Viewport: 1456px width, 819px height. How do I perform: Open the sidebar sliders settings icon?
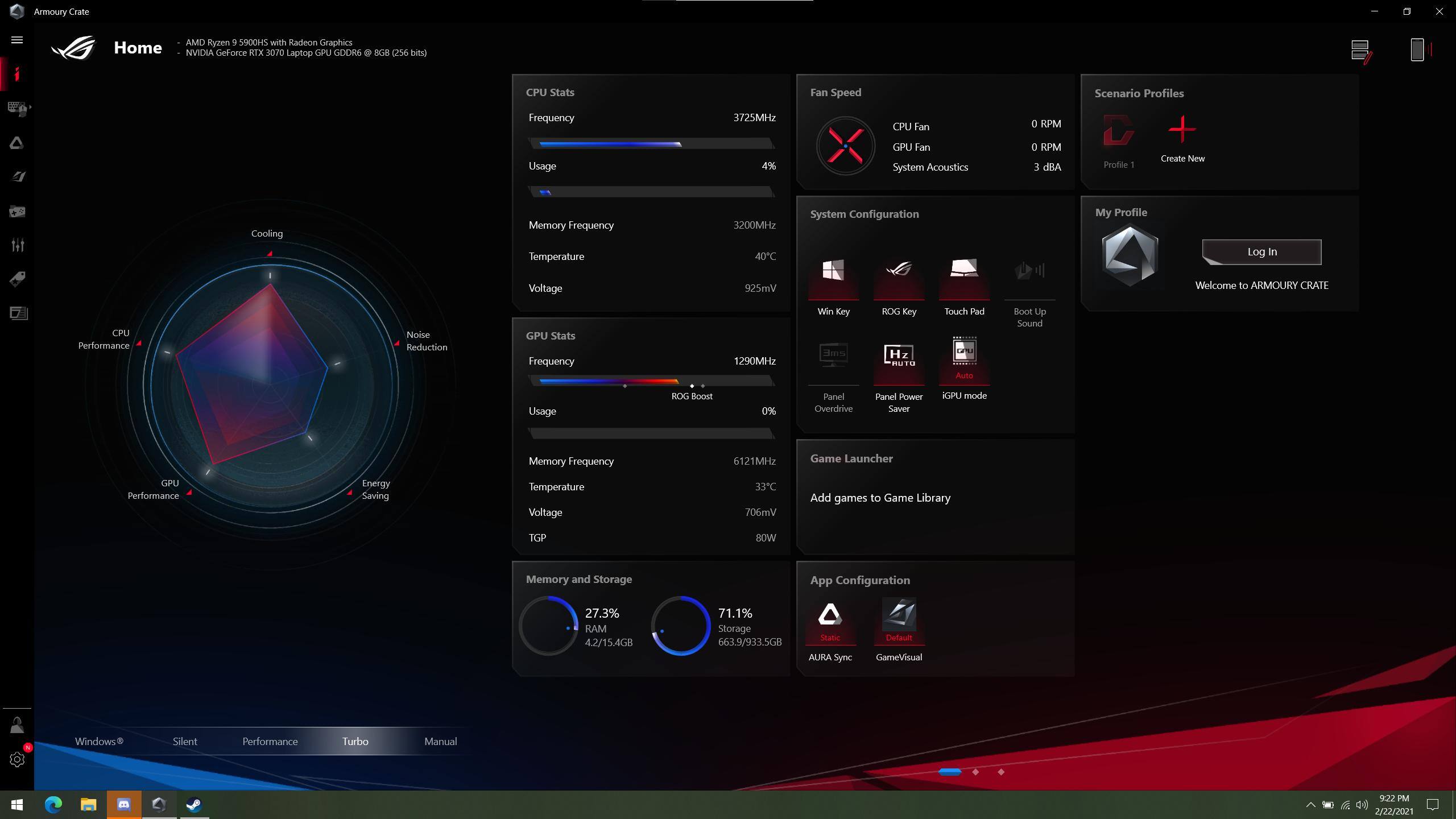17,245
